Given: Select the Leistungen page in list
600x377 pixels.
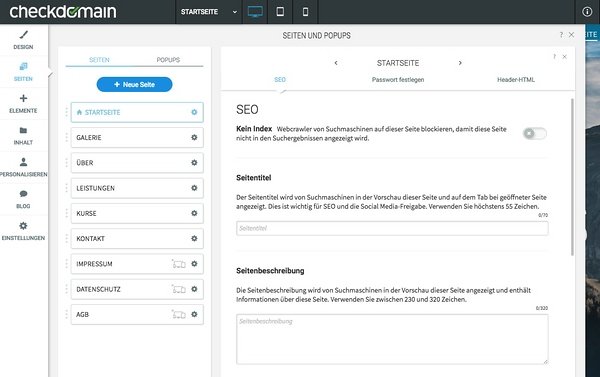Looking at the screenshot, I should [137, 188].
